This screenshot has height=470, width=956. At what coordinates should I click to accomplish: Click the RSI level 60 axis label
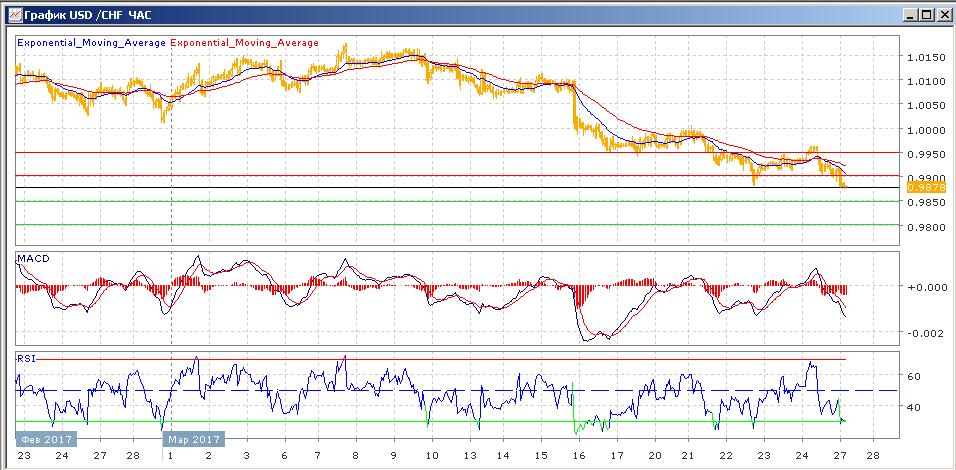[914, 377]
